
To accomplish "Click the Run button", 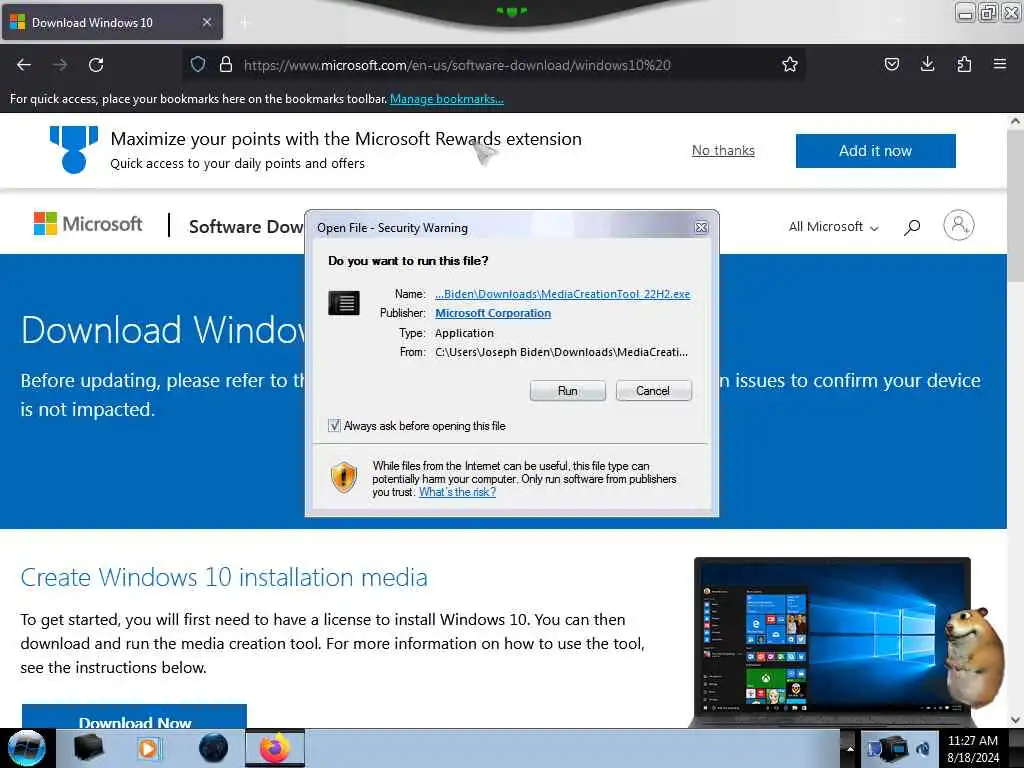I will 568,391.
